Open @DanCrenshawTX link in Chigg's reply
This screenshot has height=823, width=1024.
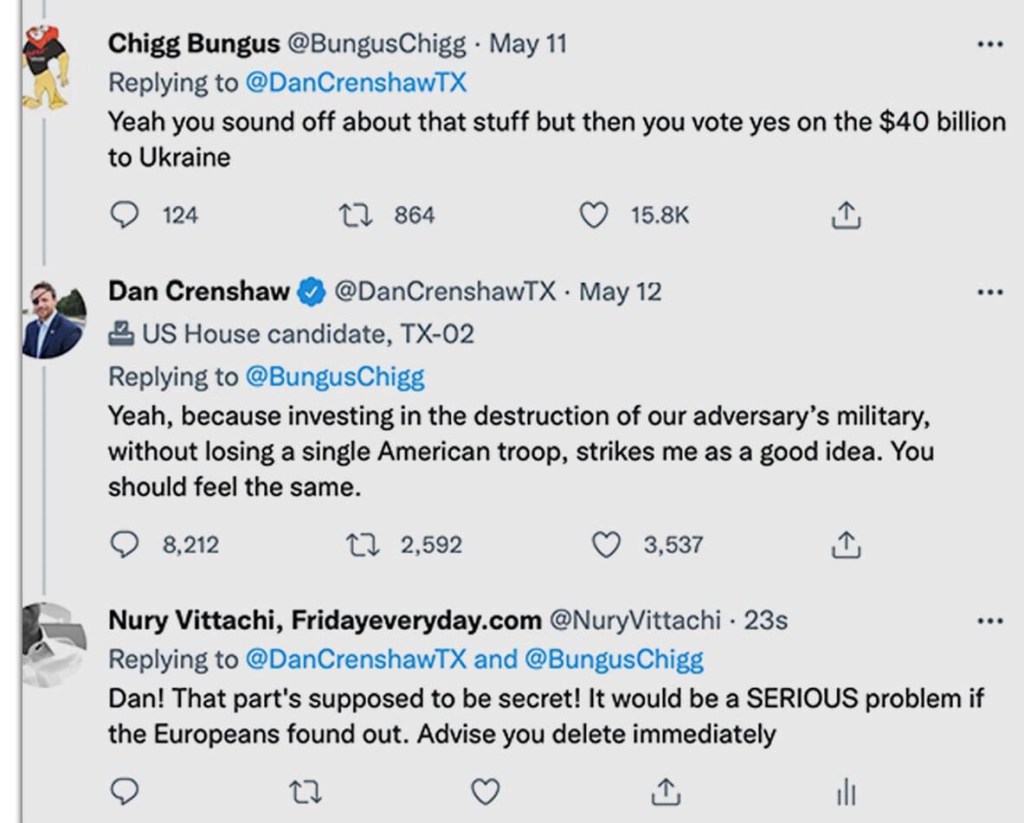click(x=356, y=83)
